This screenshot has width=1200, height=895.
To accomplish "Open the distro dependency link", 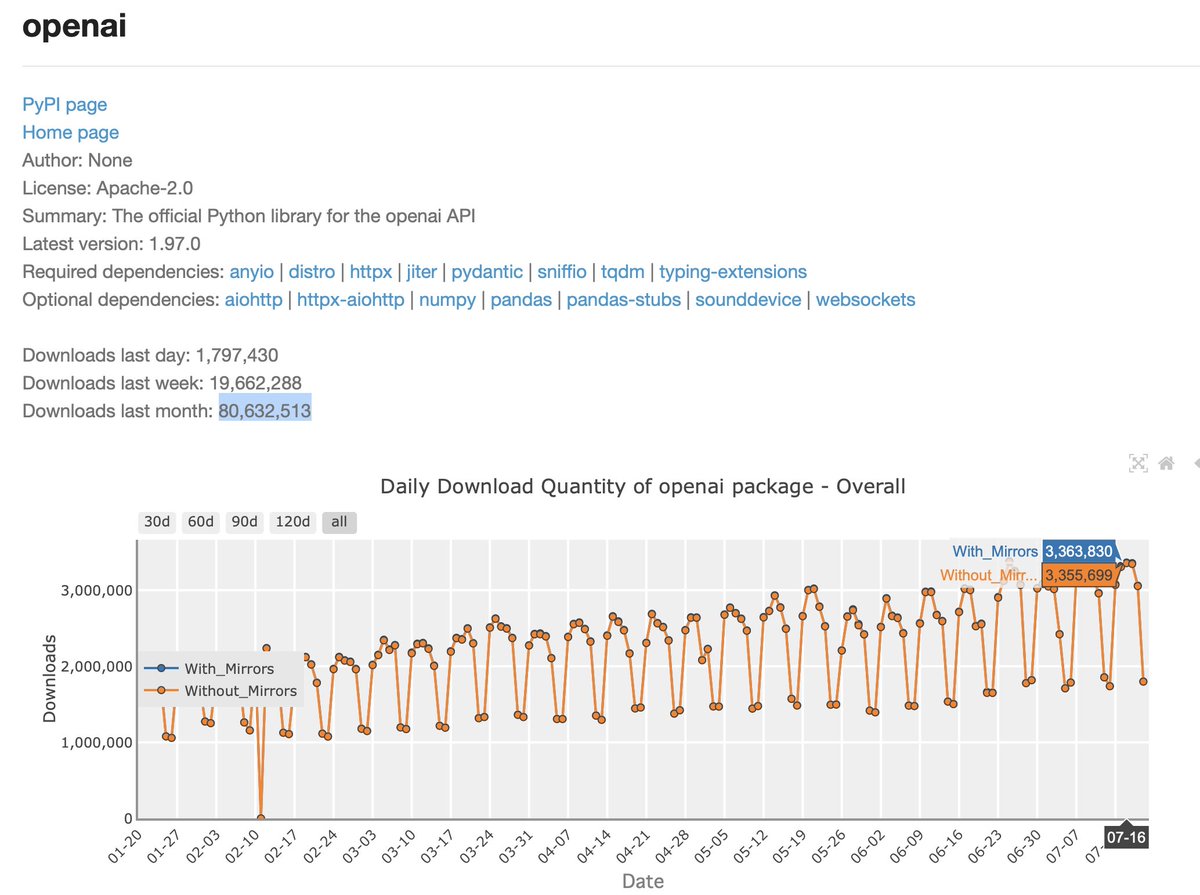I will [312, 272].
